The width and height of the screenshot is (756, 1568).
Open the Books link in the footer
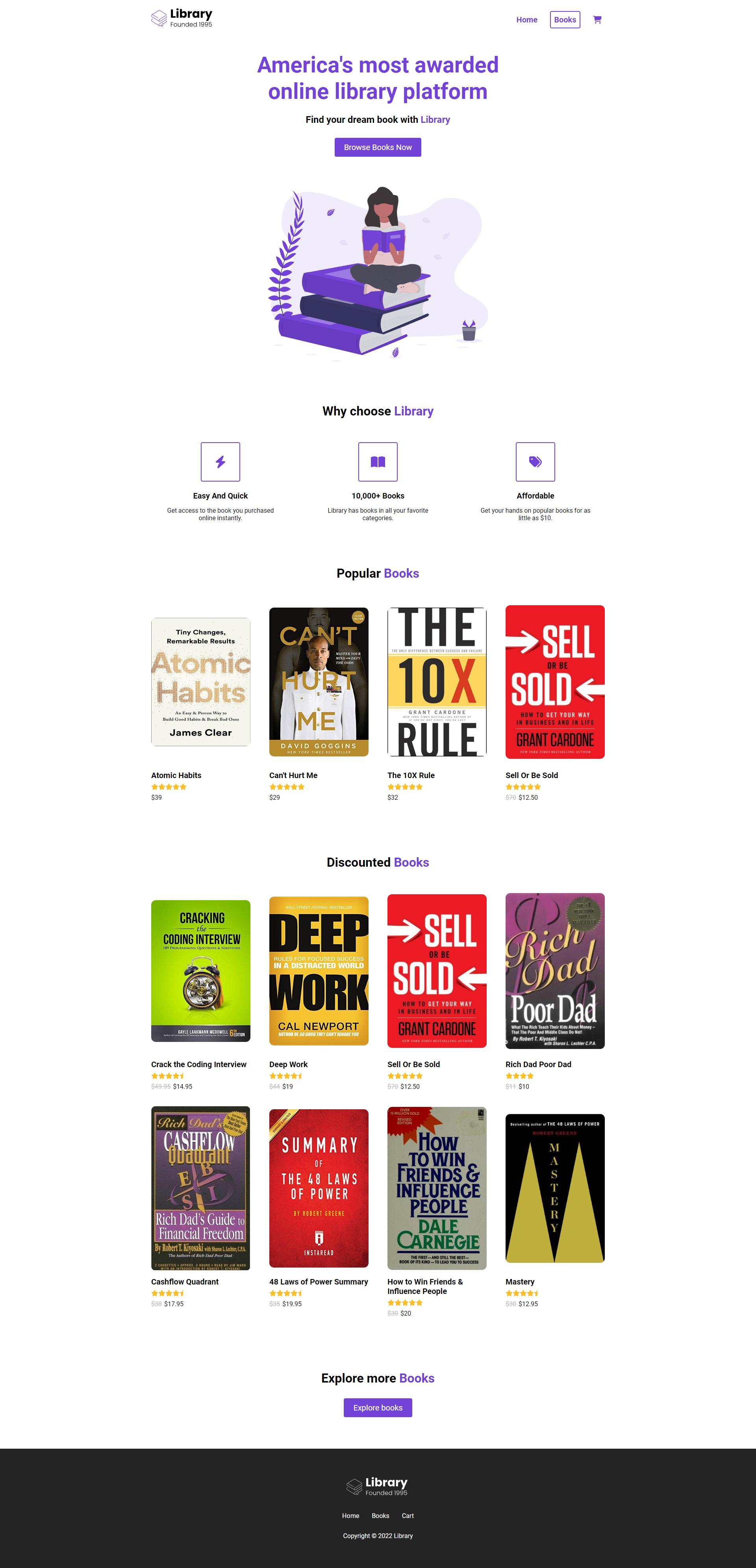(380, 1516)
